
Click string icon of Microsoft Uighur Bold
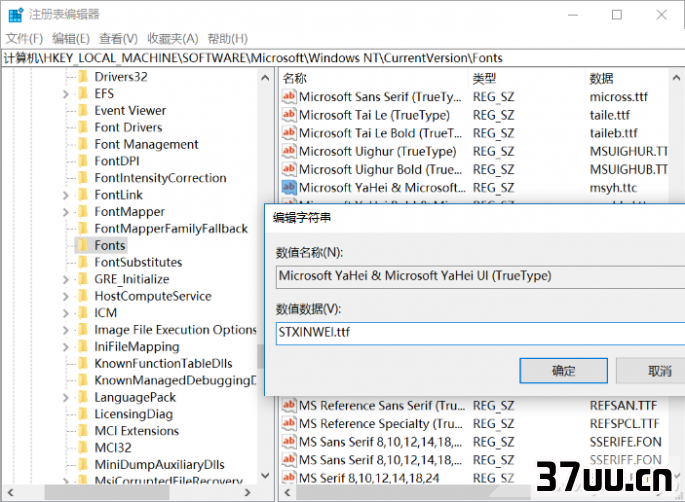289,169
